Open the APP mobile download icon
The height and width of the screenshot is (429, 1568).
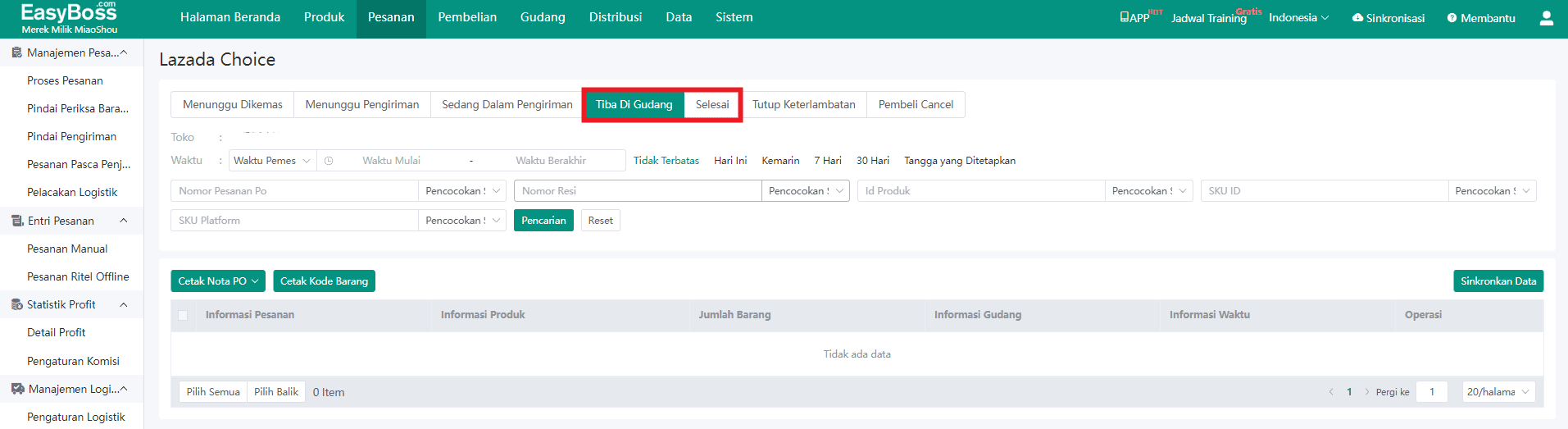tap(1125, 17)
